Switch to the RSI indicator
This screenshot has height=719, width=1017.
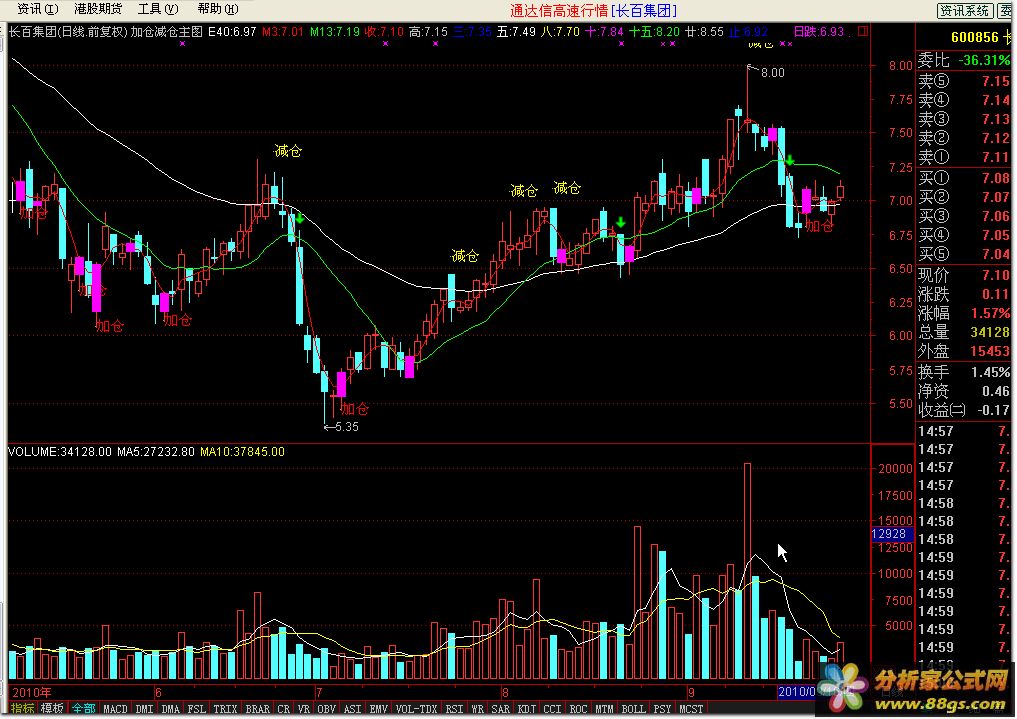[x=454, y=709]
